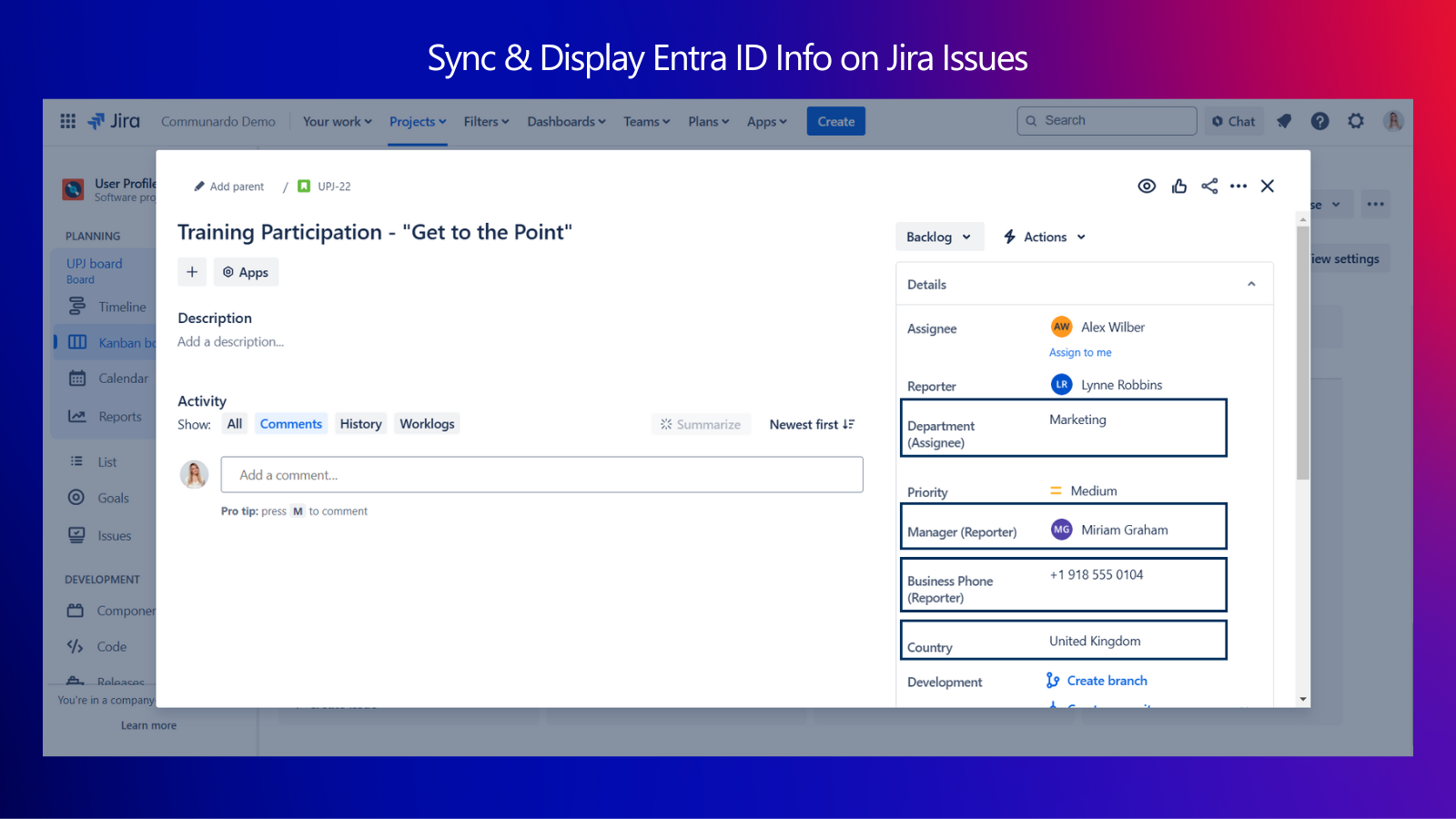Switch to the History tab
1456x819 pixels.
[360, 424]
